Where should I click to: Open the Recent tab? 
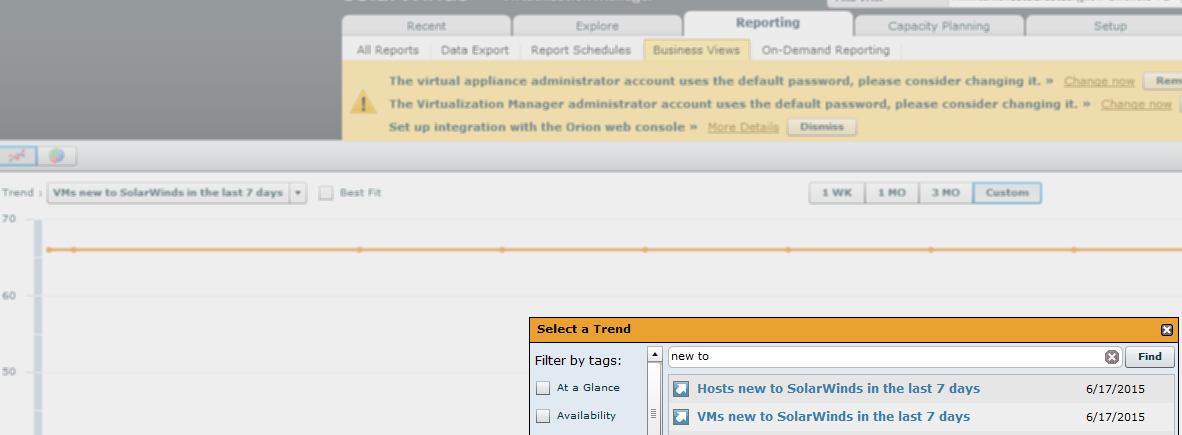pos(426,26)
